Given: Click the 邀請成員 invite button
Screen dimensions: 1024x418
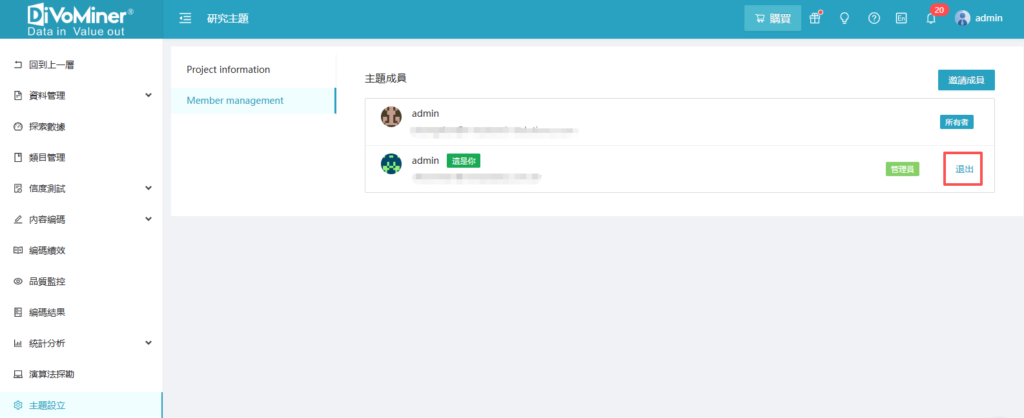Looking at the screenshot, I should click(x=965, y=80).
